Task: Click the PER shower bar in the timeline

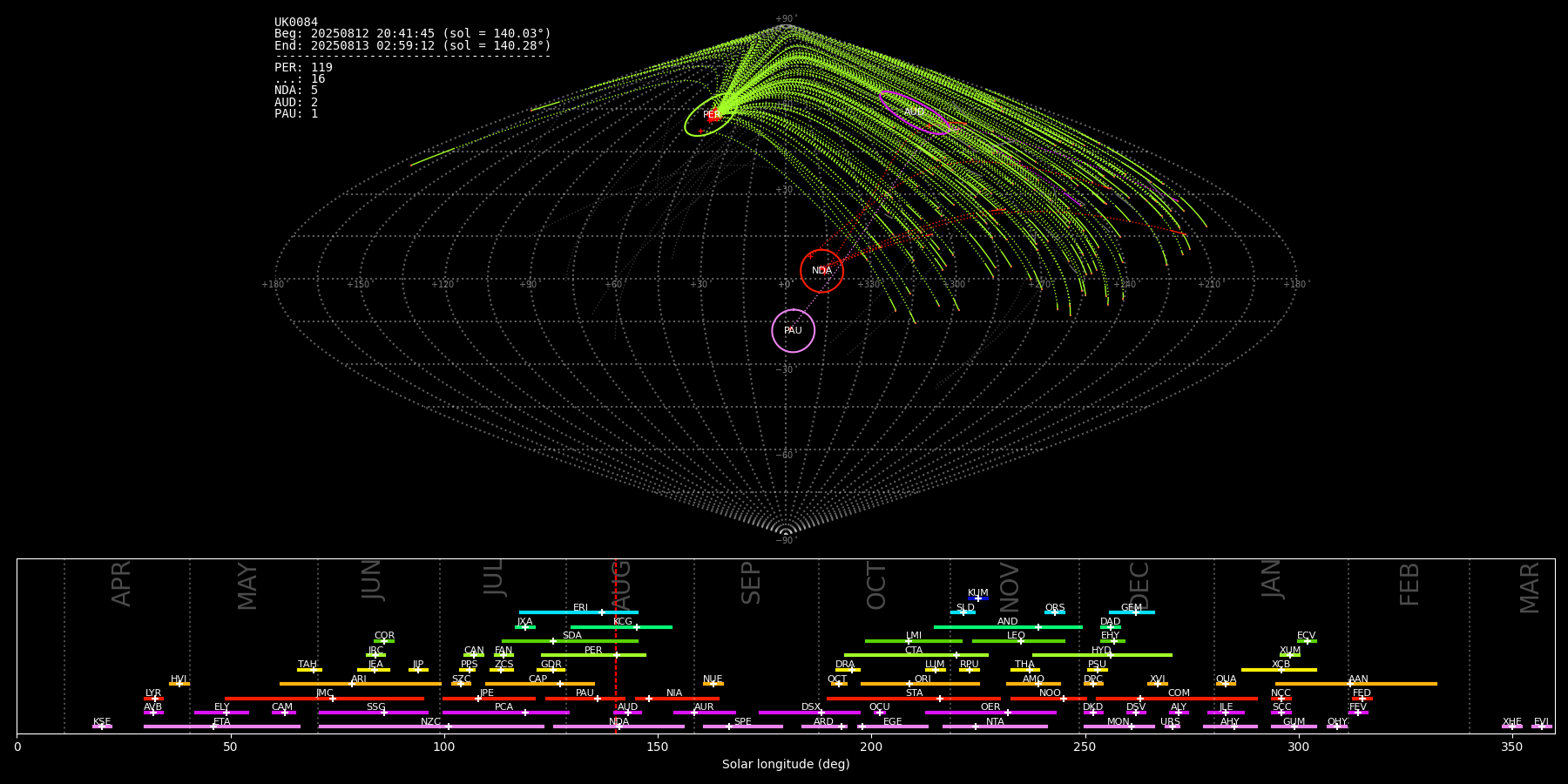Action: pyautogui.click(x=593, y=655)
